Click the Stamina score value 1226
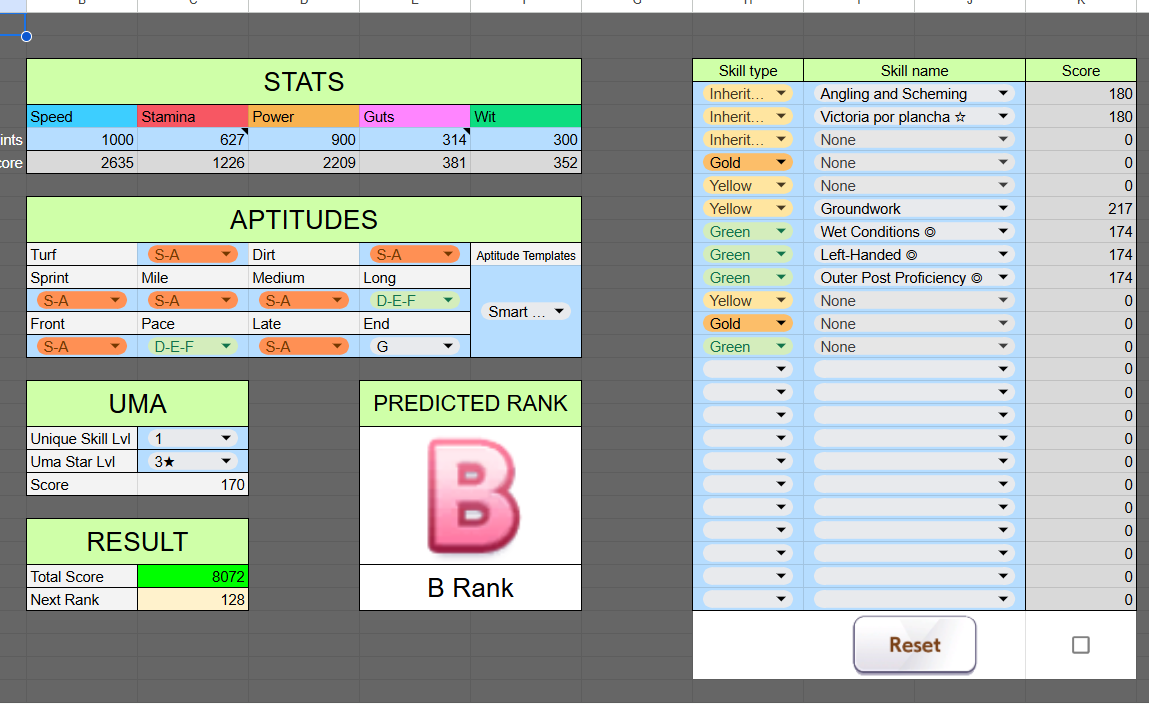The height and width of the screenshot is (704, 1149). click(193, 163)
